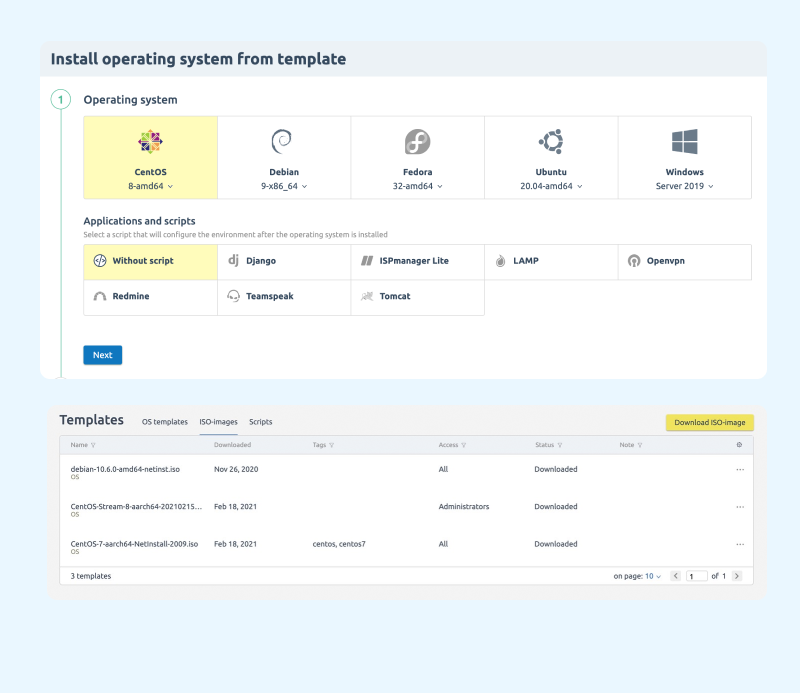Click the Redmine script name
Viewport: 800px width, 693px height.
(x=131, y=296)
